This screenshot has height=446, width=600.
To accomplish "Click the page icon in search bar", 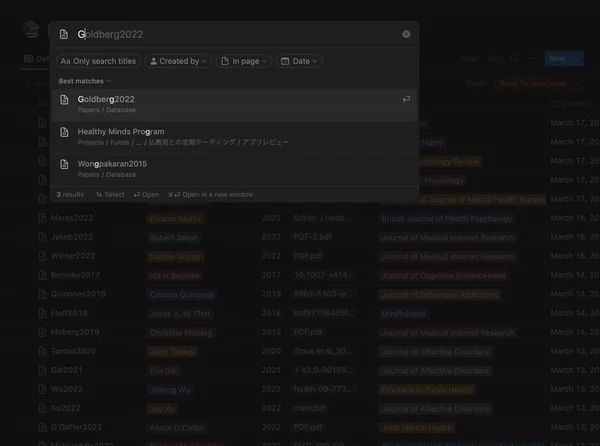I will (64, 34).
